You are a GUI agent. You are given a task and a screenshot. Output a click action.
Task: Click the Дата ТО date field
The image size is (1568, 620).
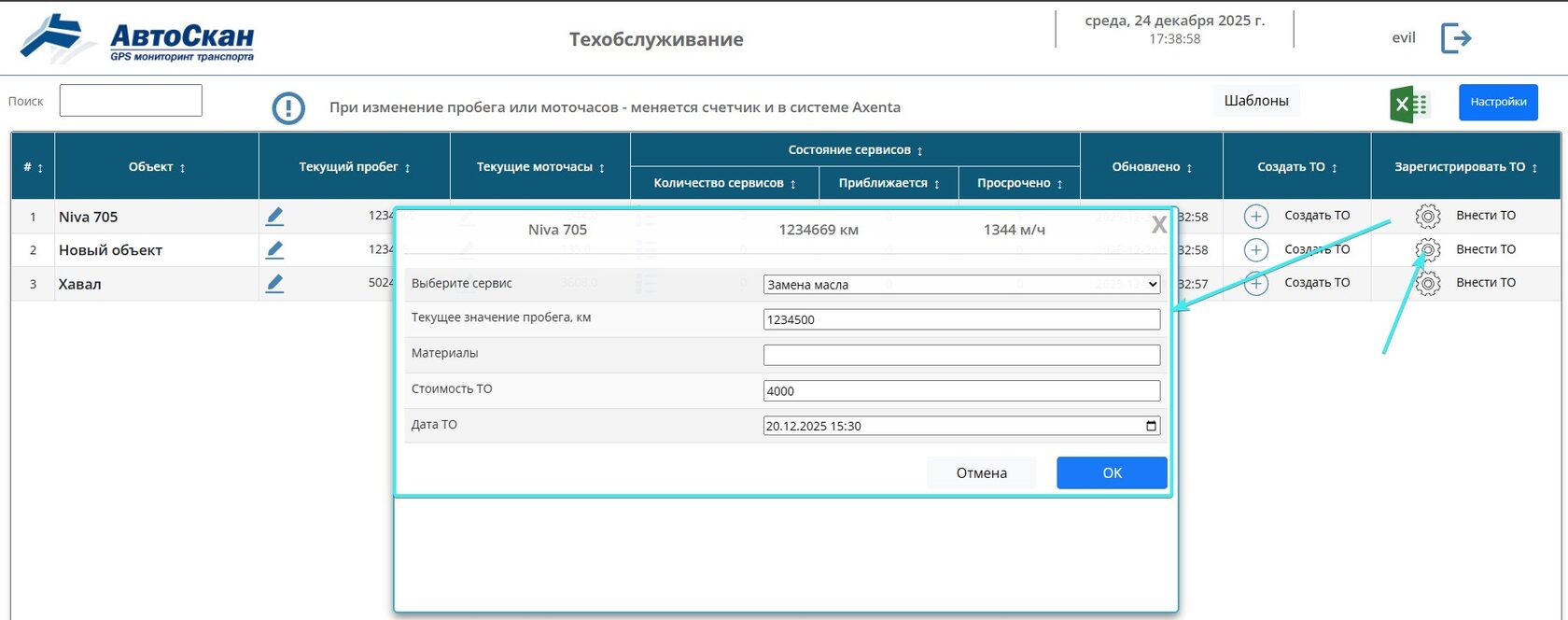[x=961, y=426]
